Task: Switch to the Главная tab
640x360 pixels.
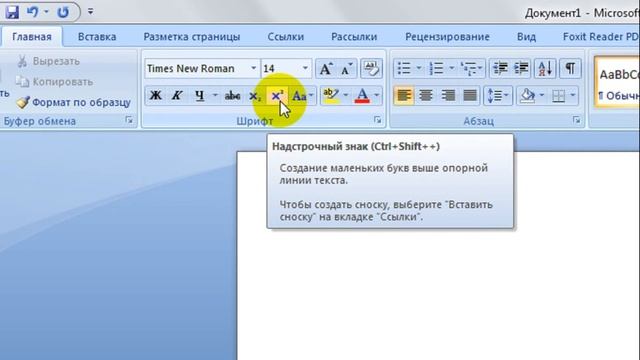Action: [32, 37]
